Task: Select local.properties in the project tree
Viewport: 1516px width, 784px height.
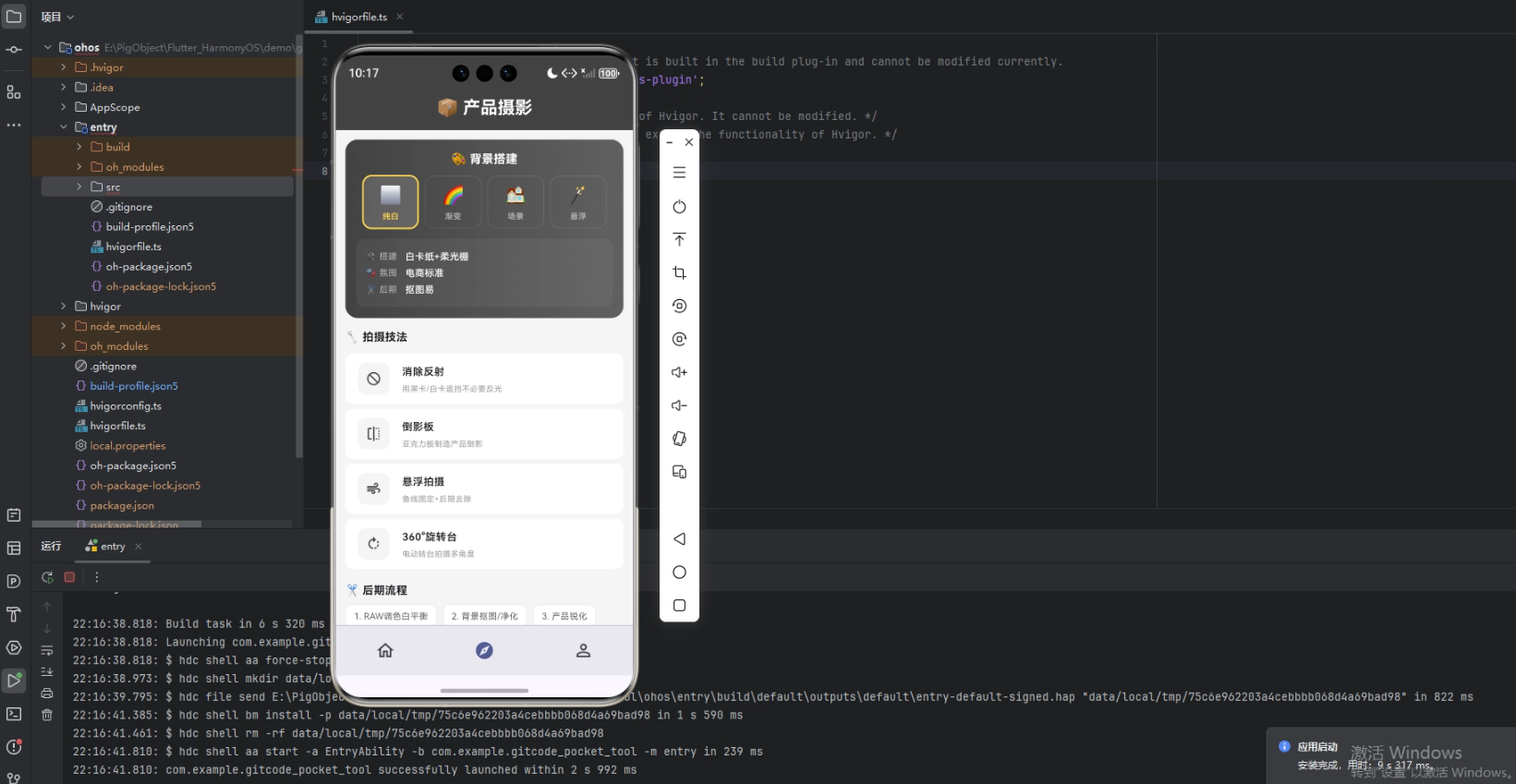Action: (127, 446)
